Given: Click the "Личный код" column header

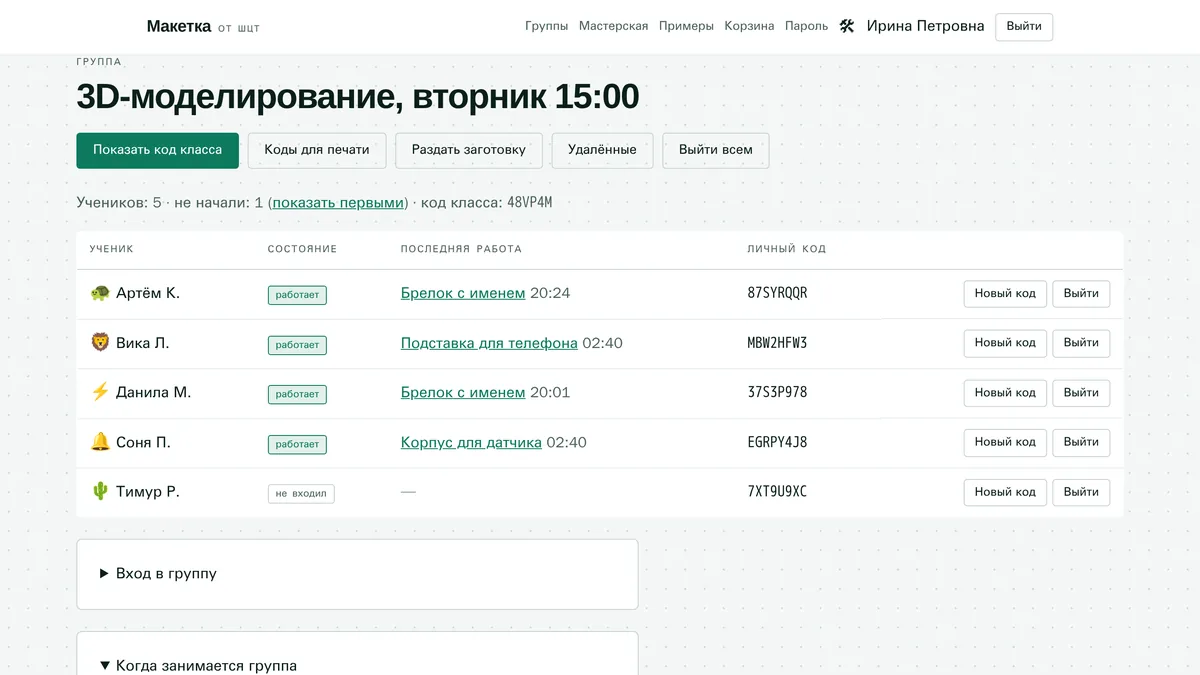Looking at the screenshot, I should coord(787,249).
